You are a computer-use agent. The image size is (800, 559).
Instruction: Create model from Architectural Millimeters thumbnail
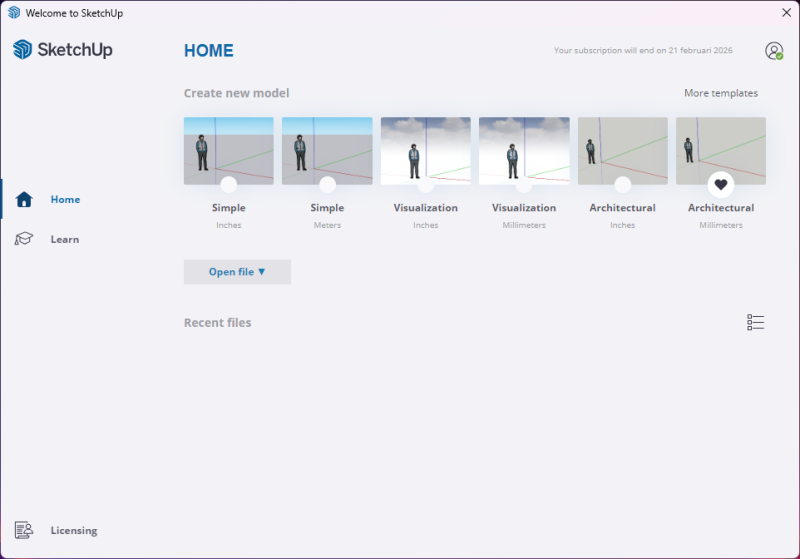click(721, 148)
